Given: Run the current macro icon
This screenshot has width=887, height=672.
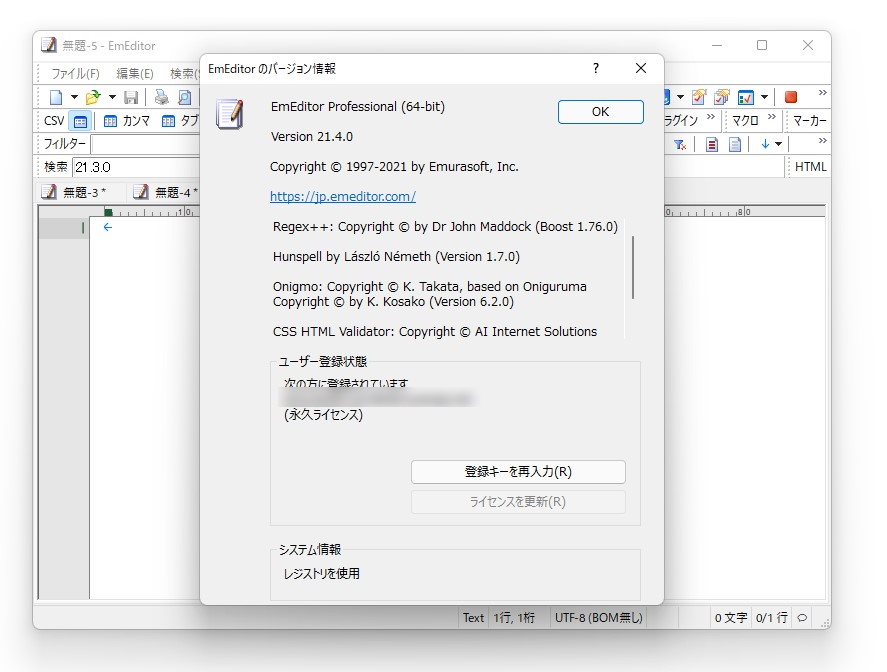Looking at the screenshot, I should pos(698,96).
